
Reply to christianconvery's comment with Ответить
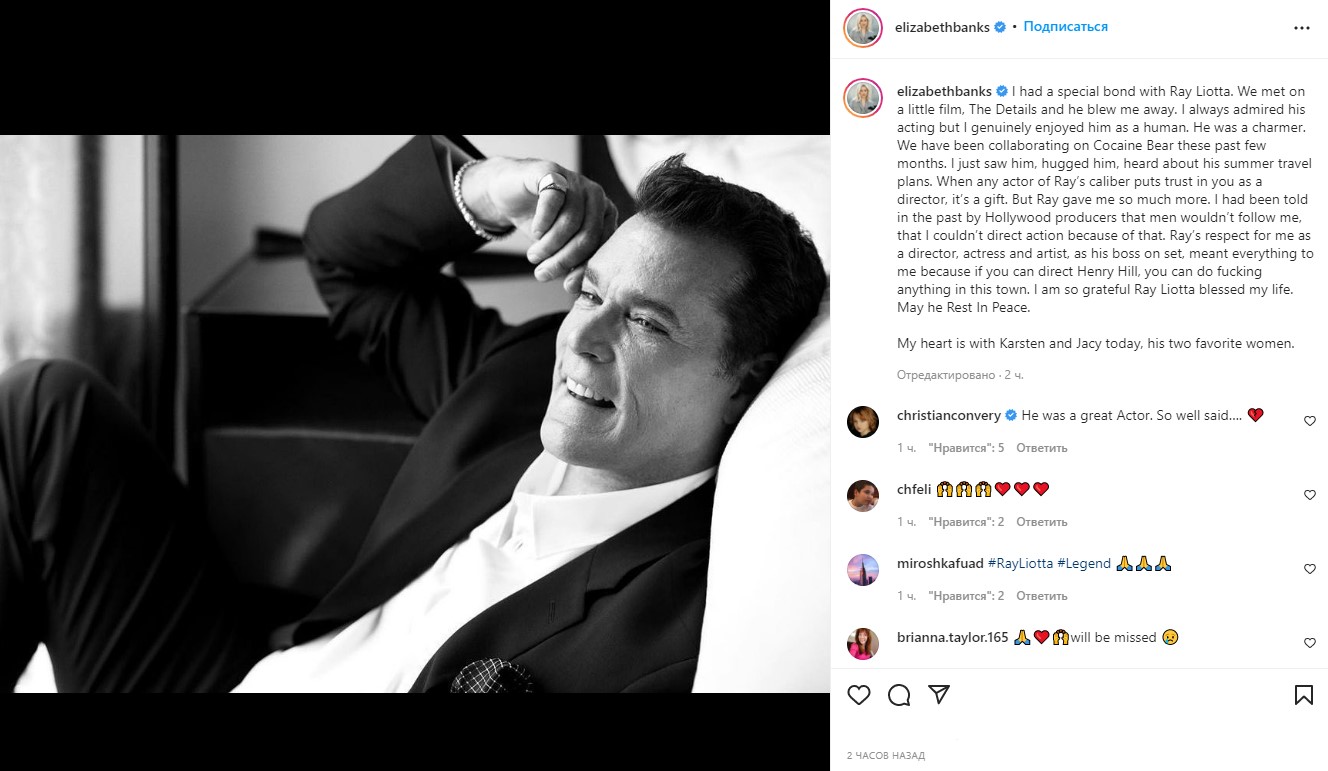click(1042, 448)
